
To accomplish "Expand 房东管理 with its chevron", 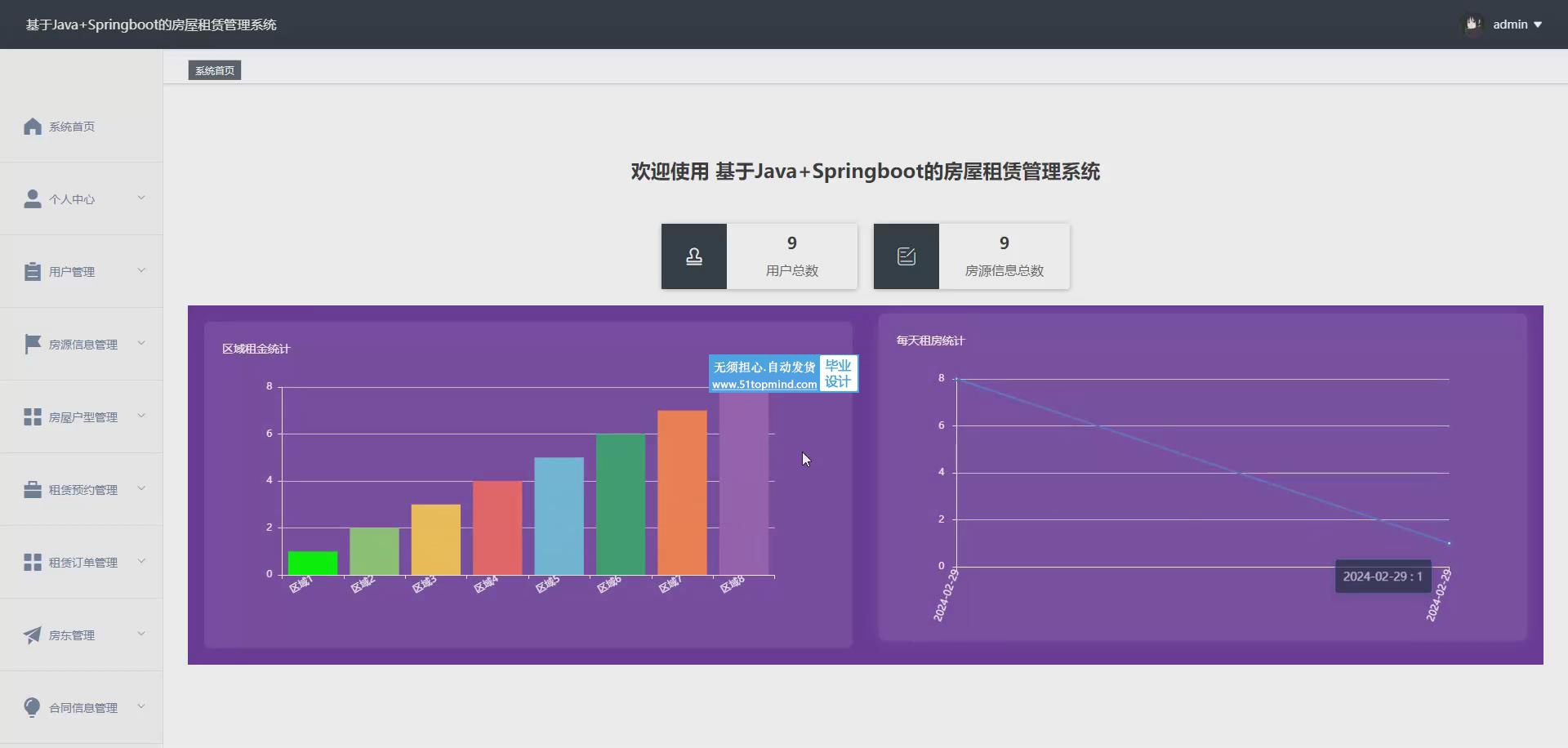I will pos(141,634).
